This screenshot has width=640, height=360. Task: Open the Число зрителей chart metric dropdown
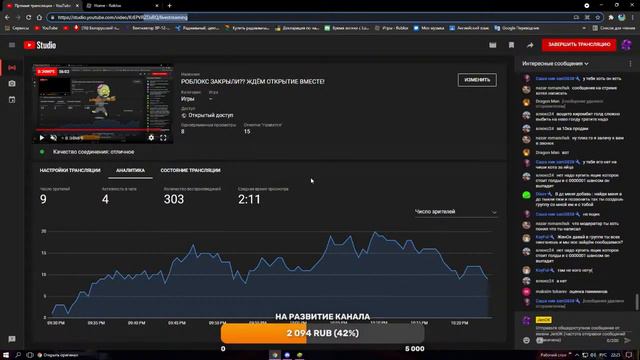456,212
